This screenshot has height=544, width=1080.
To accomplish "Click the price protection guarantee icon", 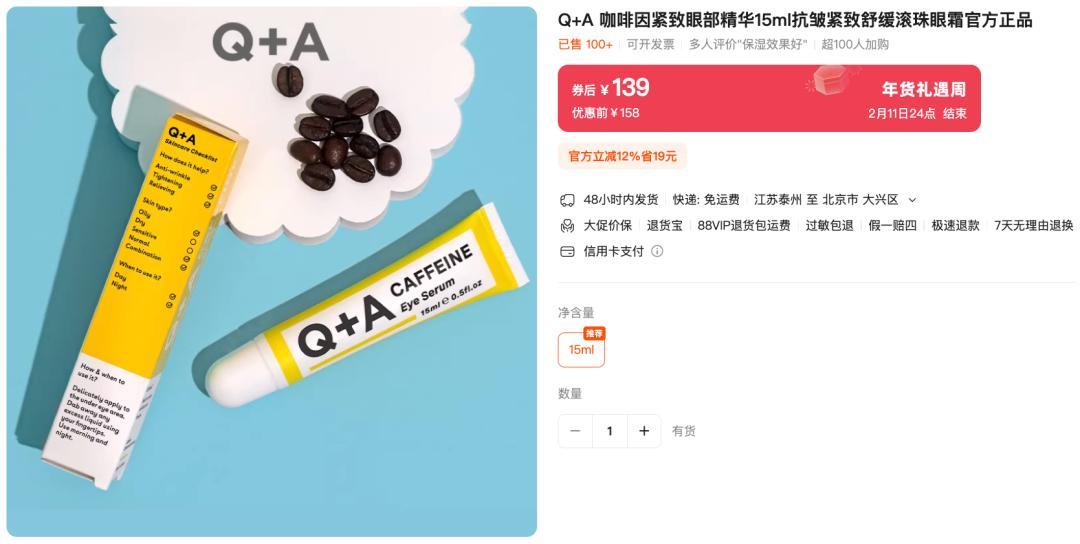I will [x=567, y=226].
